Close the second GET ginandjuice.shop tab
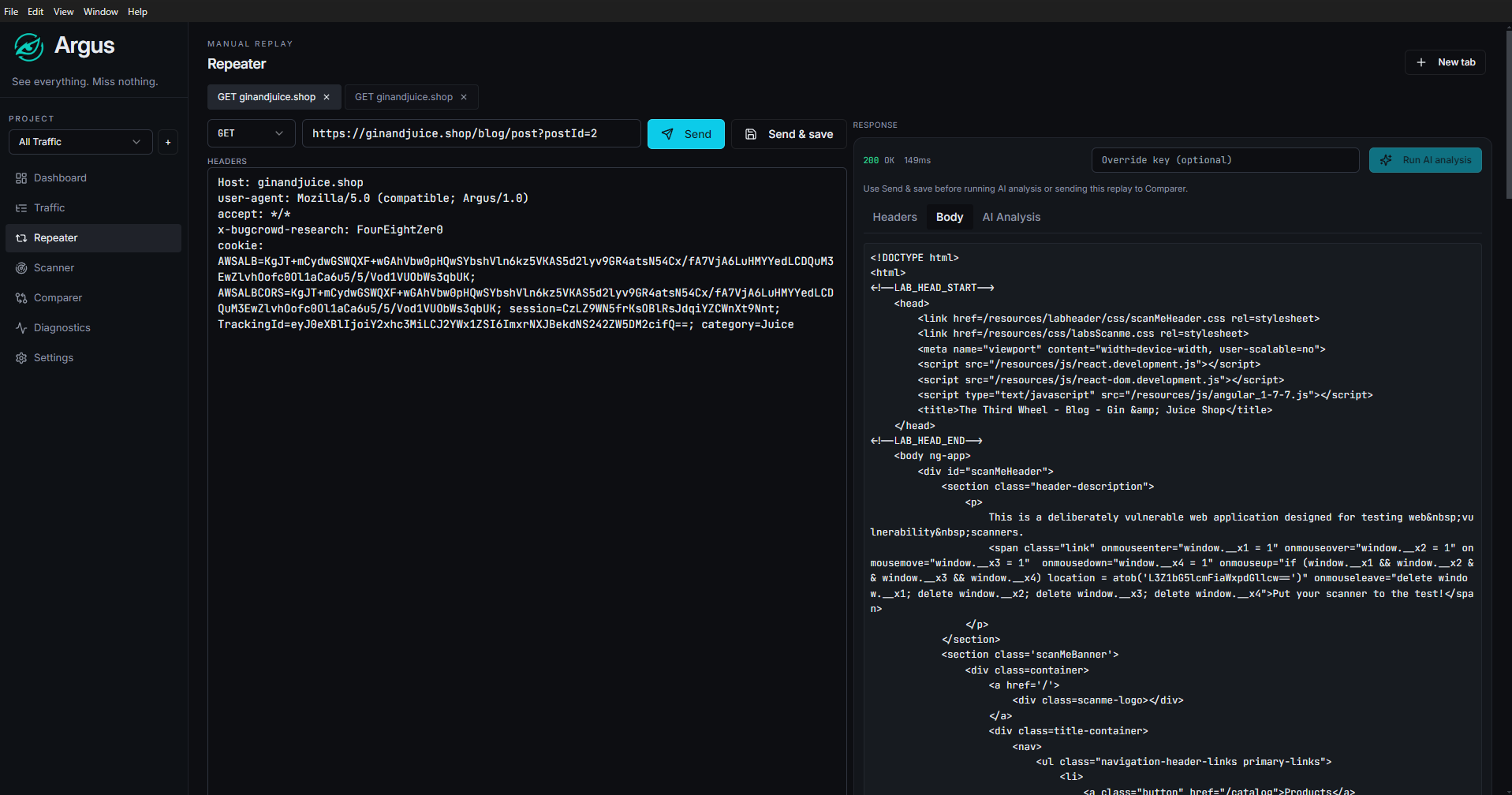Viewport: 1512px width, 795px height. (464, 97)
